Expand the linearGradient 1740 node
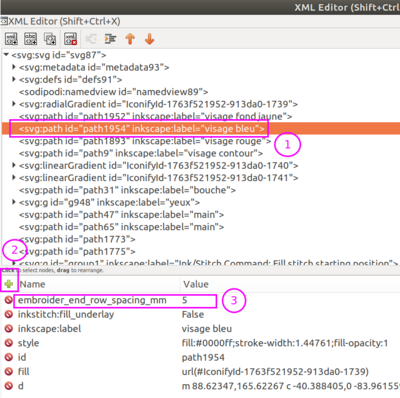Image resolution: width=400 pixels, height=398 pixels. click(x=14, y=165)
